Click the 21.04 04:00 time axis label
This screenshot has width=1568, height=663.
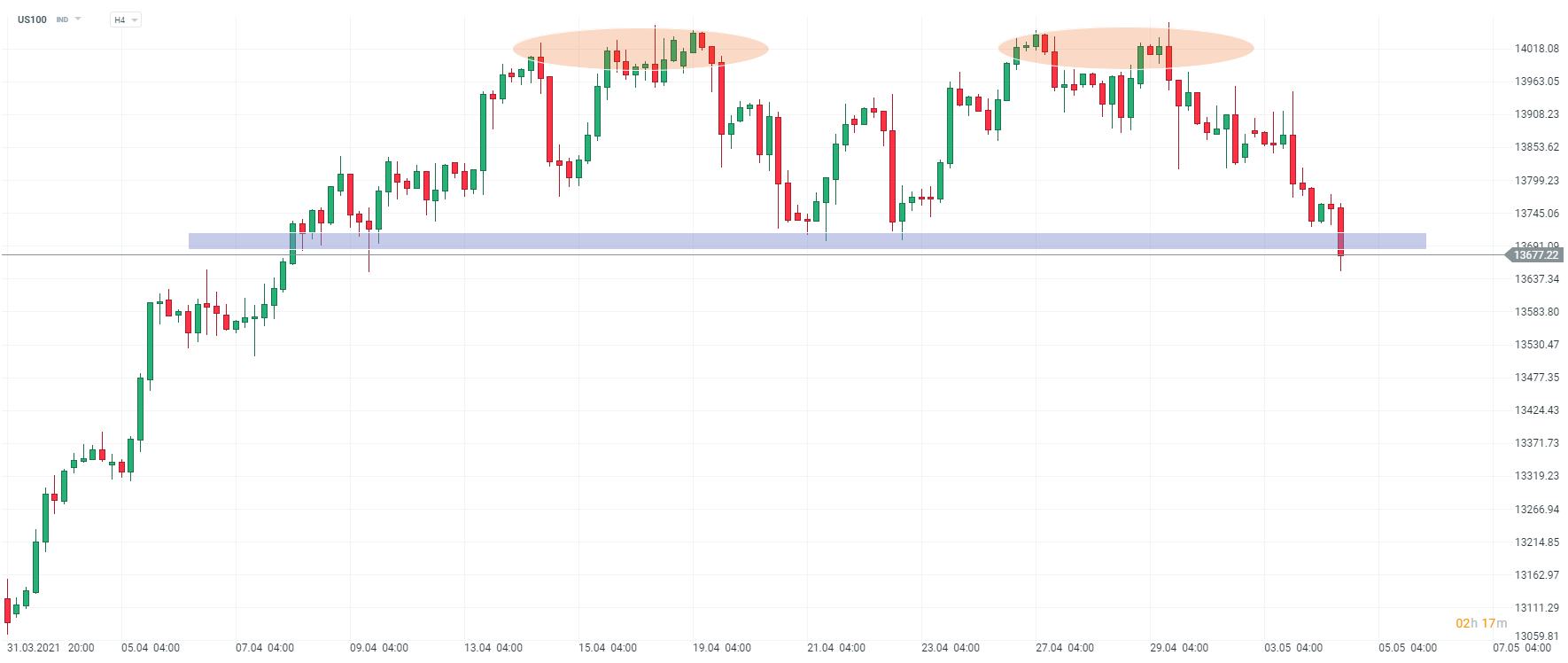[836, 648]
